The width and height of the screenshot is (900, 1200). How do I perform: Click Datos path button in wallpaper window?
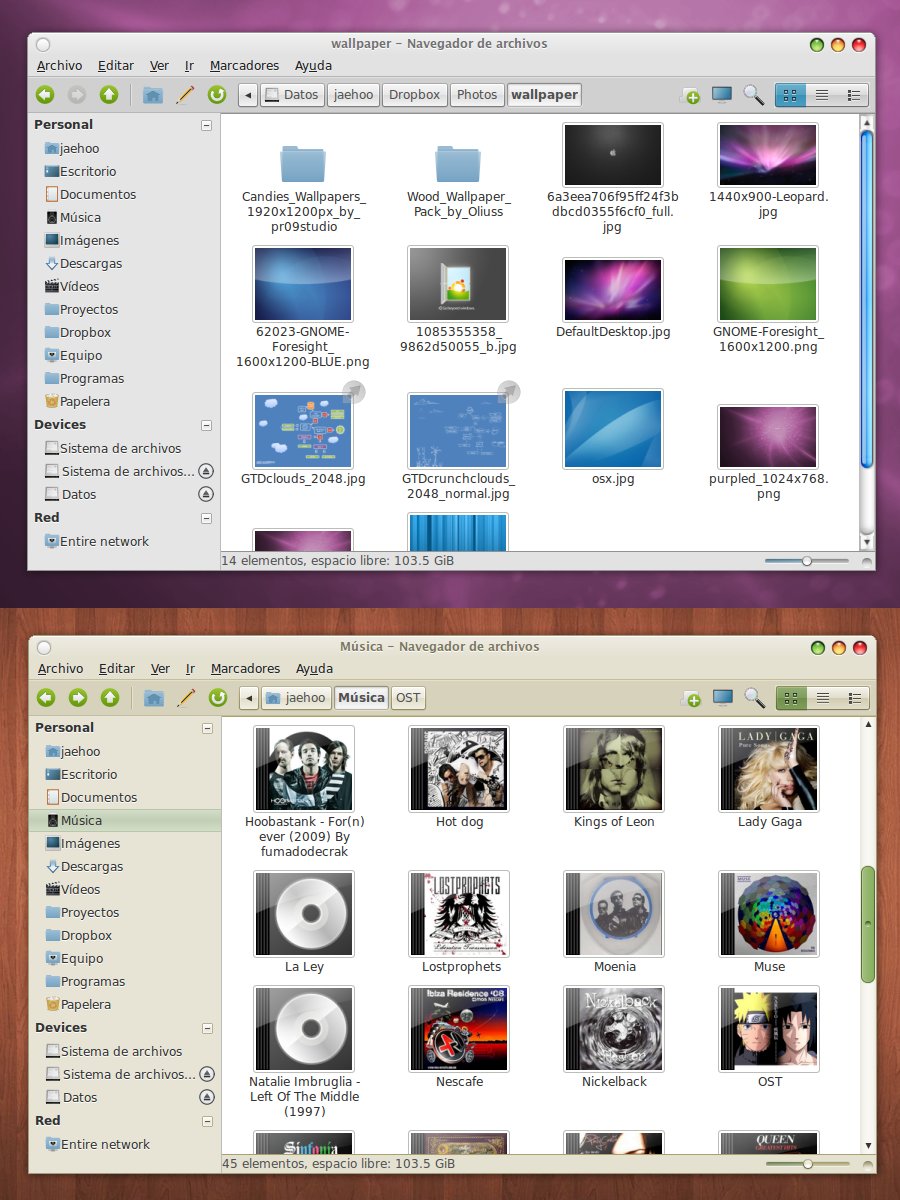click(292, 95)
